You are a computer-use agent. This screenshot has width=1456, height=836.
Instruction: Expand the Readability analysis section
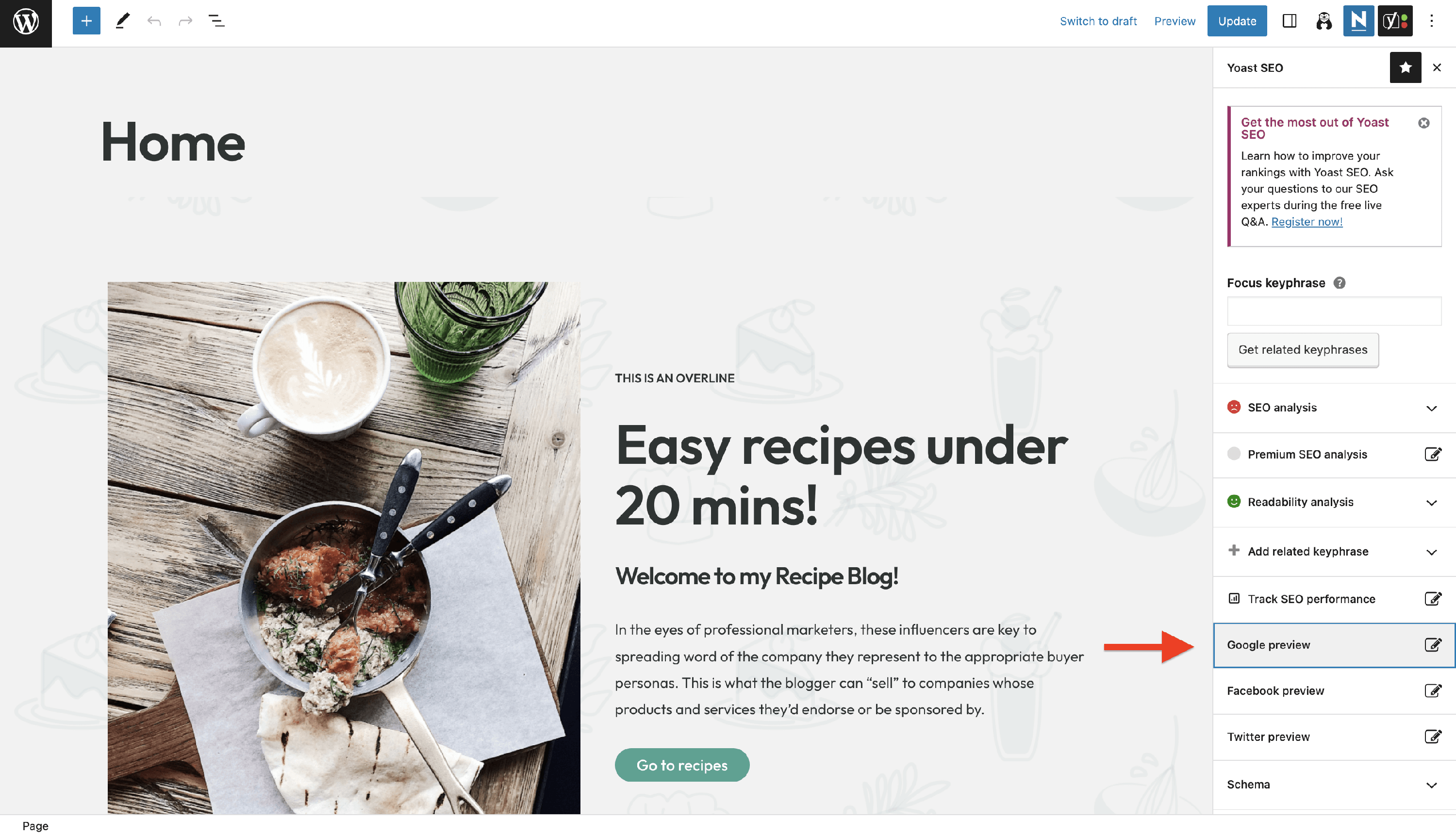coord(1334,502)
